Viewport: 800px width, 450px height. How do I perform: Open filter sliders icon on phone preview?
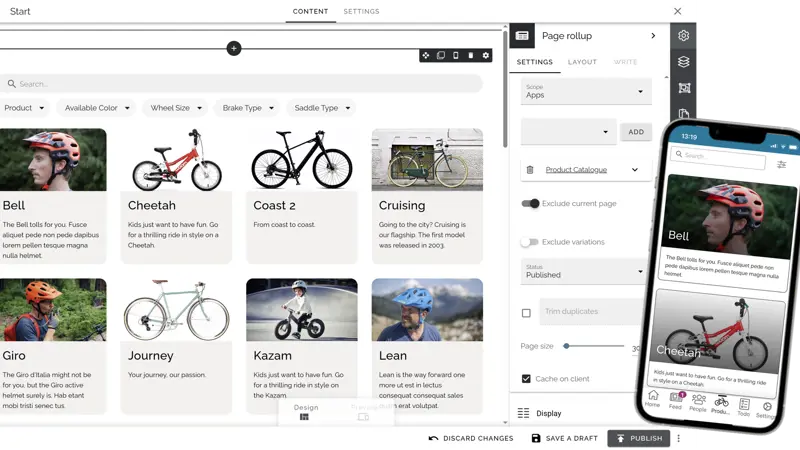(x=781, y=164)
